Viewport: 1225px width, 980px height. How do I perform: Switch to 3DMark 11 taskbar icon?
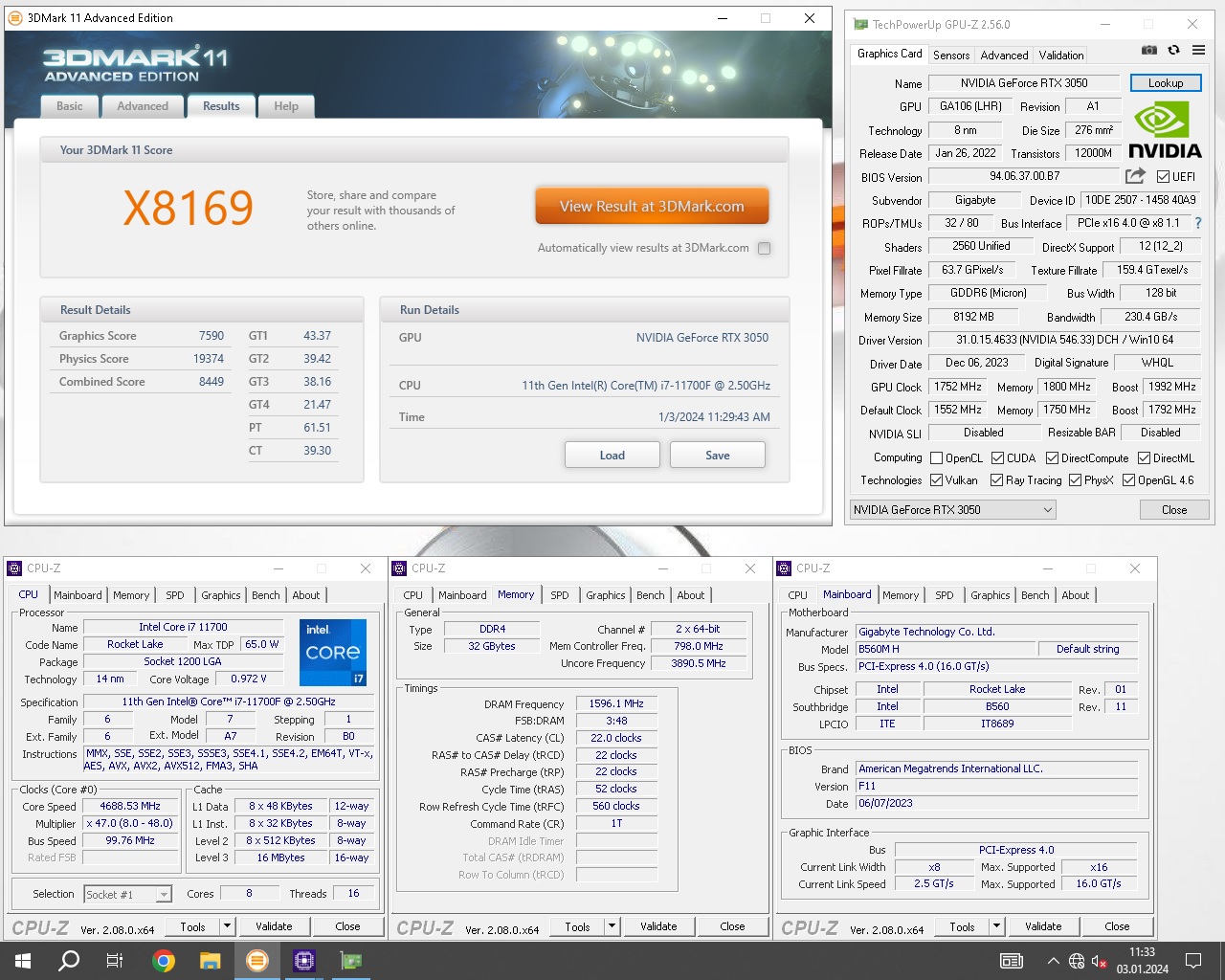[x=257, y=961]
